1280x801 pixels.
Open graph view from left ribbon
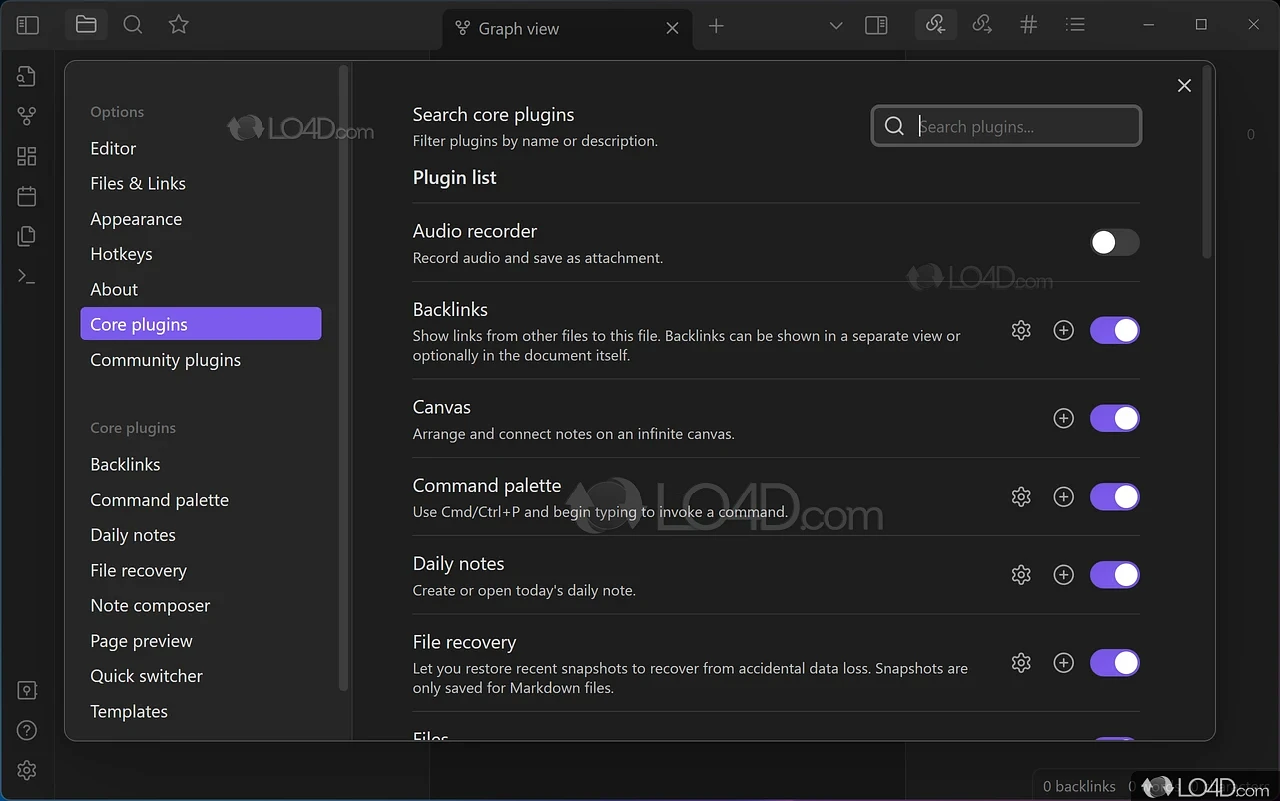[x=27, y=116]
